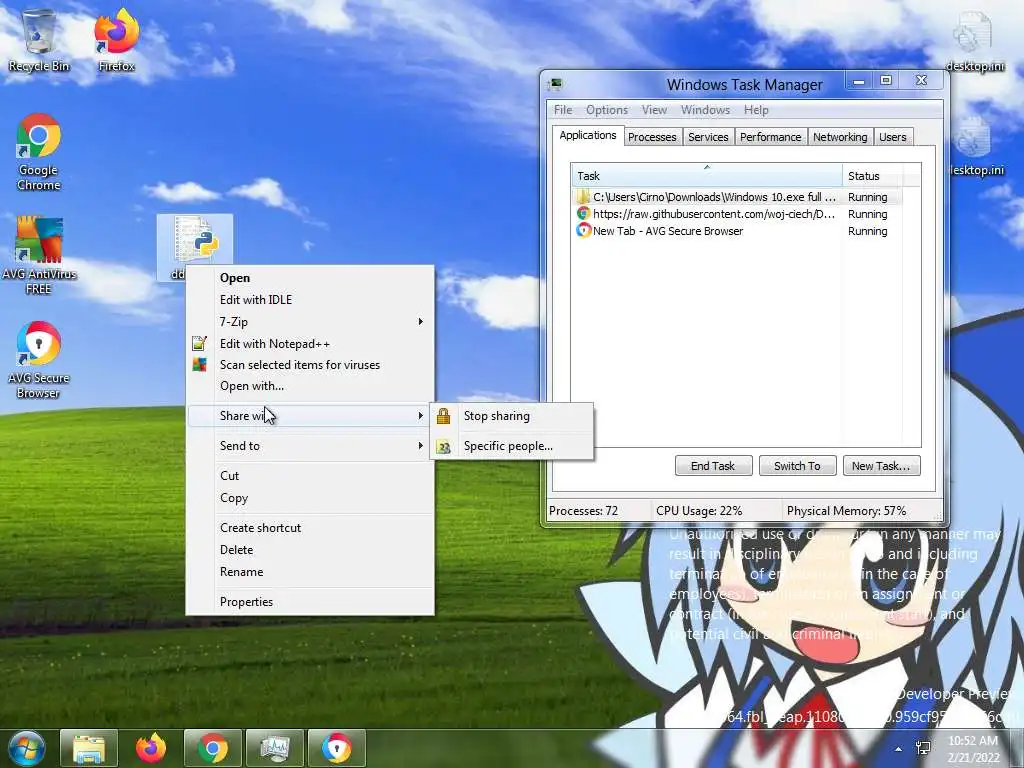Image resolution: width=1024 pixels, height=768 pixels.
Task: Expand the Share with submenu
Action: (x=310, y=416)
